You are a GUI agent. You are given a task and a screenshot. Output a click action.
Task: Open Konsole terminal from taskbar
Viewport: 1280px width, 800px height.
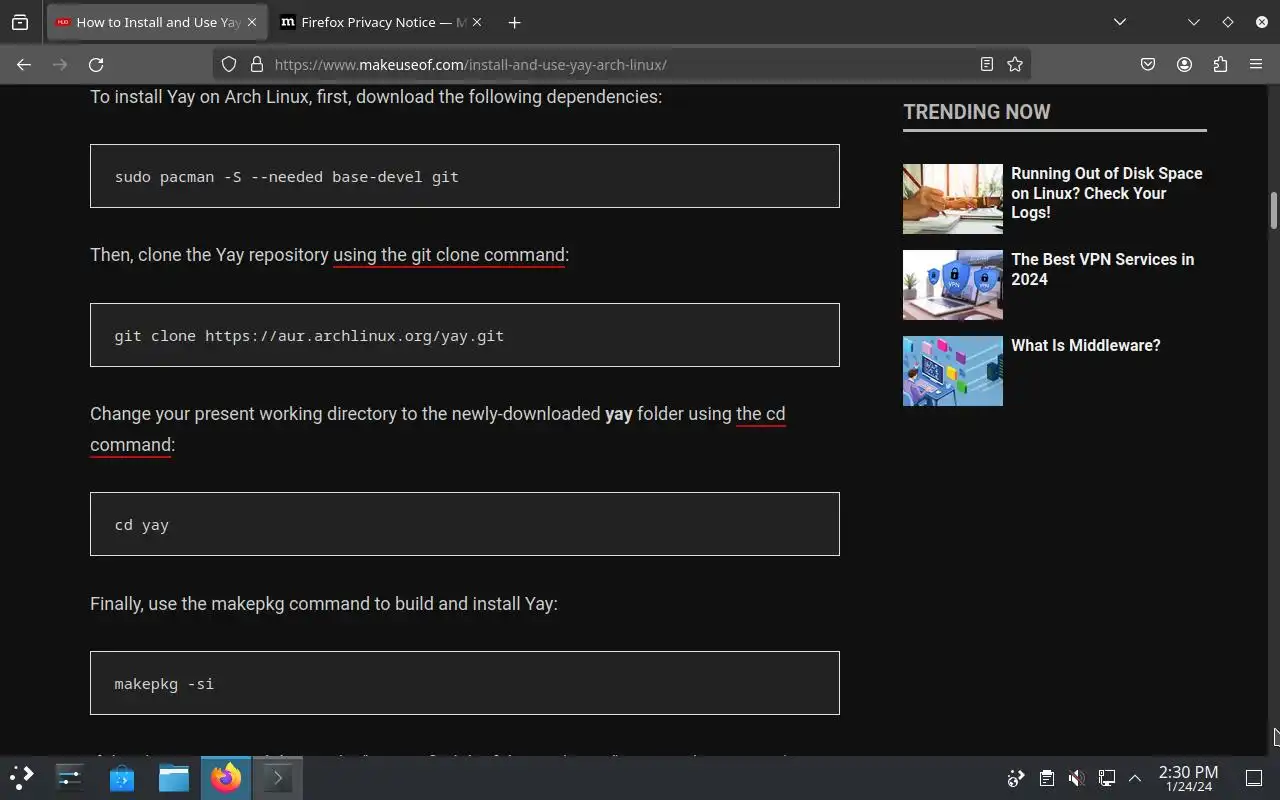pyautogui.click(x=278, y=777)
